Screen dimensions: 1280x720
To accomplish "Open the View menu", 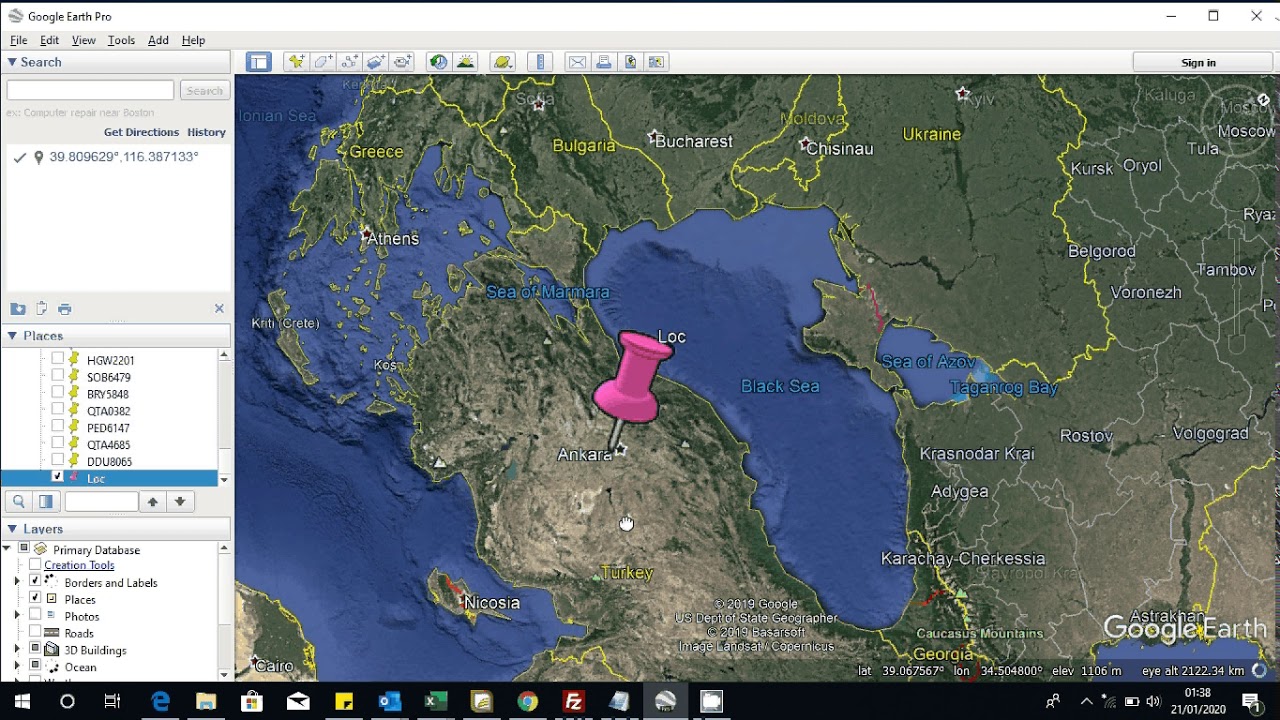I will point(83,40).
